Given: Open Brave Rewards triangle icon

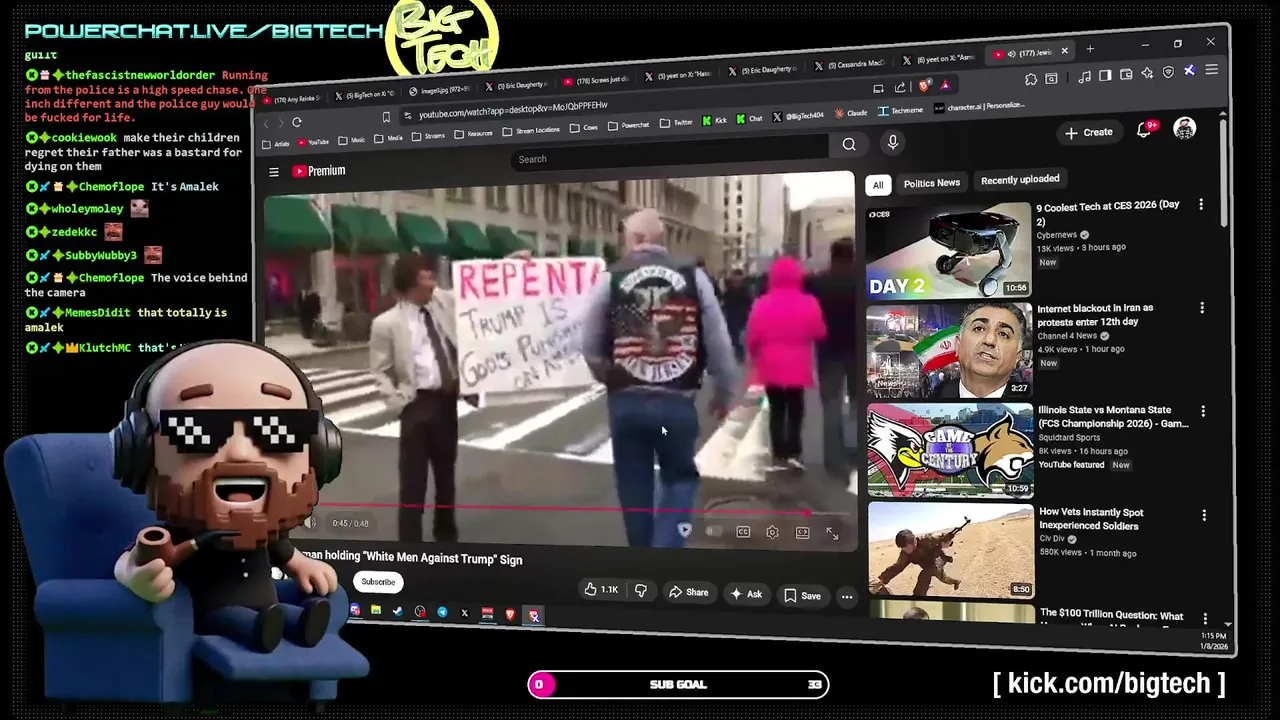Looking at the screenshot, I should (x=945, y=85).
